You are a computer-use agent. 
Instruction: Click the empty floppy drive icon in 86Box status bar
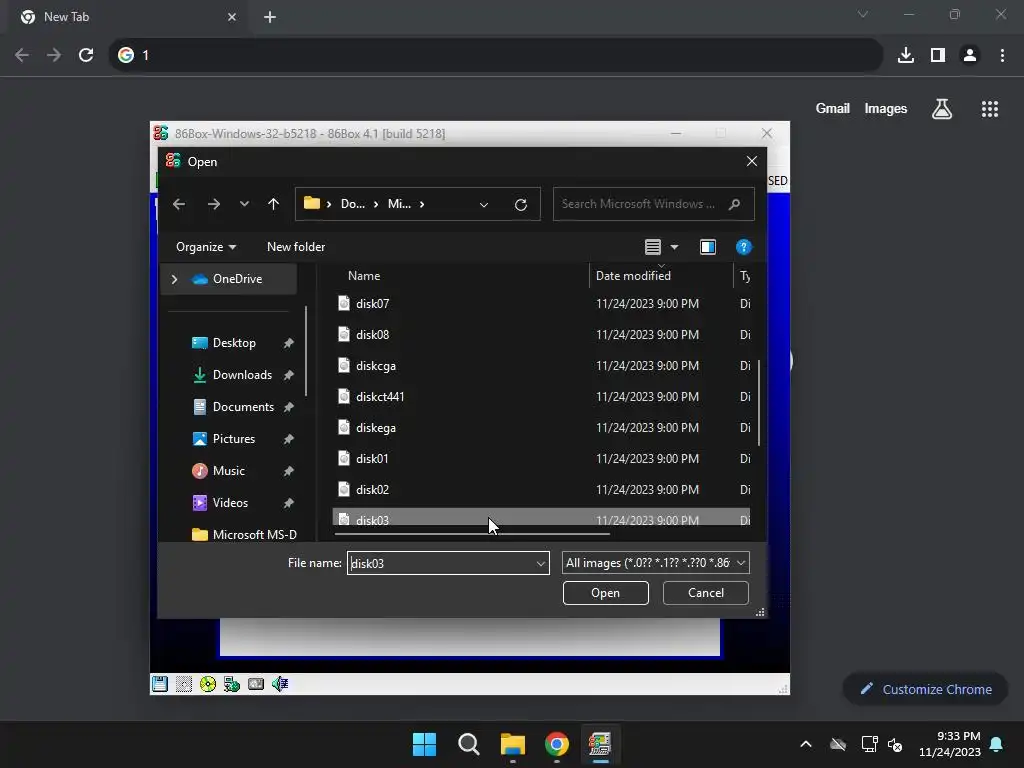184,684
